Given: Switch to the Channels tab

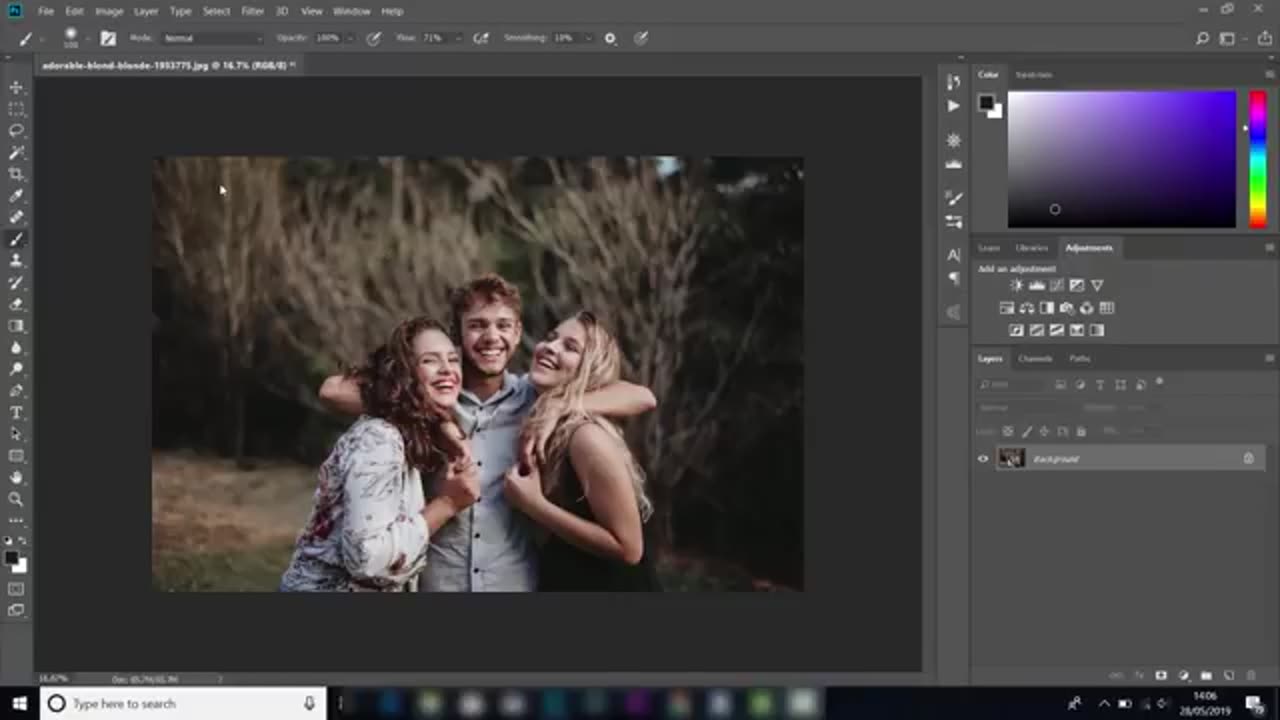Looking at the screenshot, I should (1035, 359).
